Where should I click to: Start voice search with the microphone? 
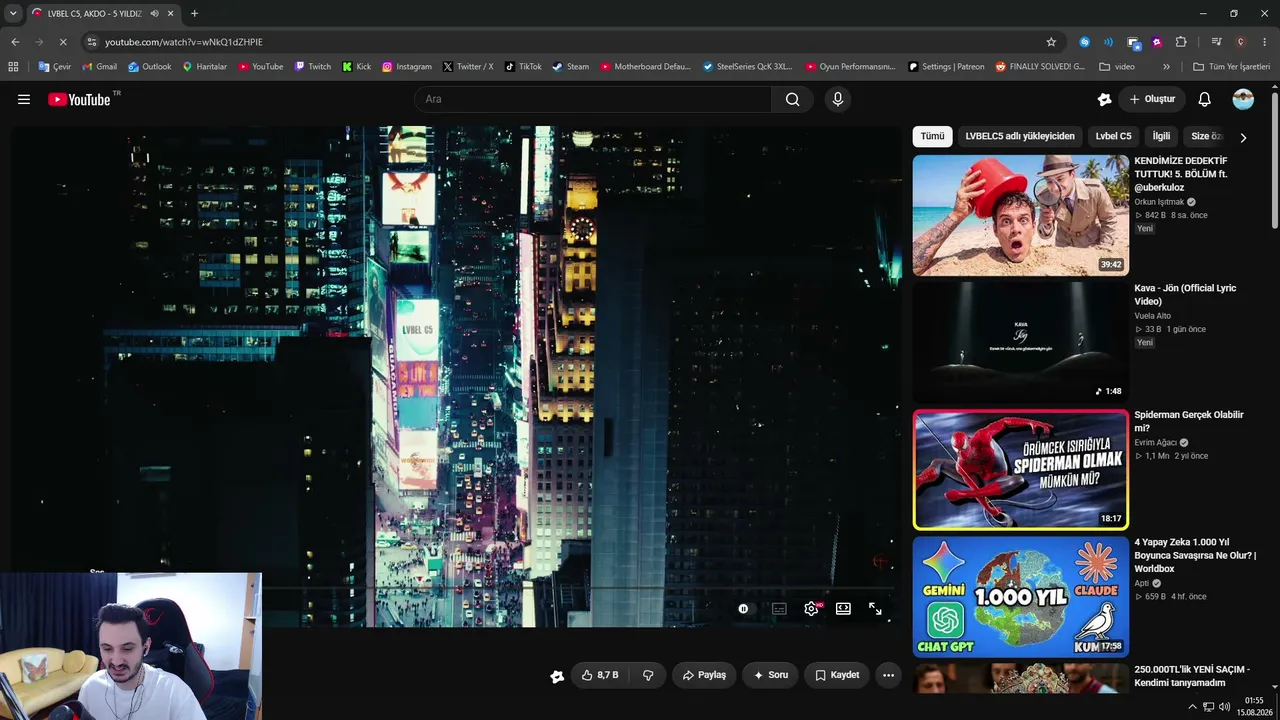pyautogui.click(x=838, y=99)
